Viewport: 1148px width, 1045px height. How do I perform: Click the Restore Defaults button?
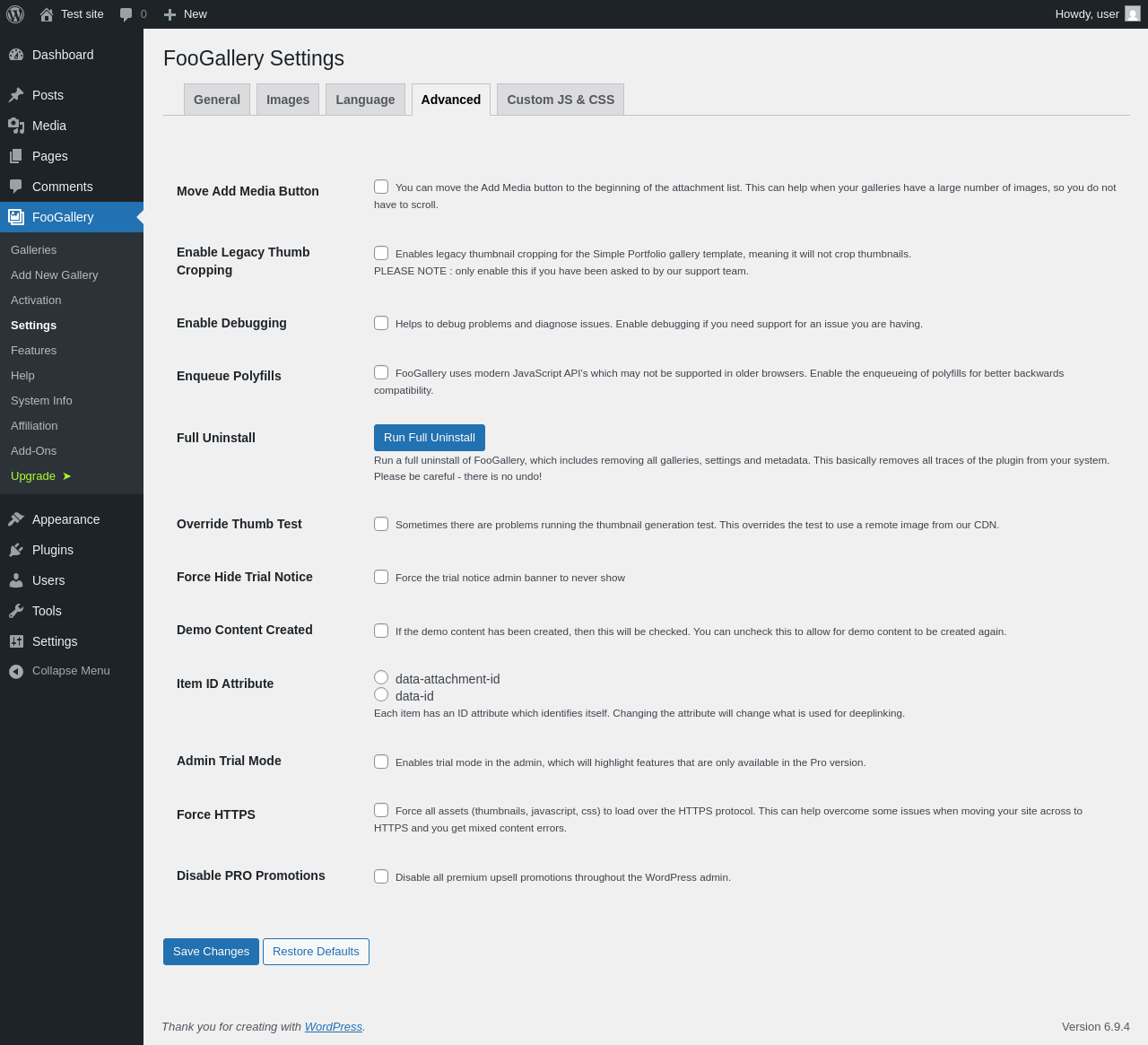(x=316, y=952)
